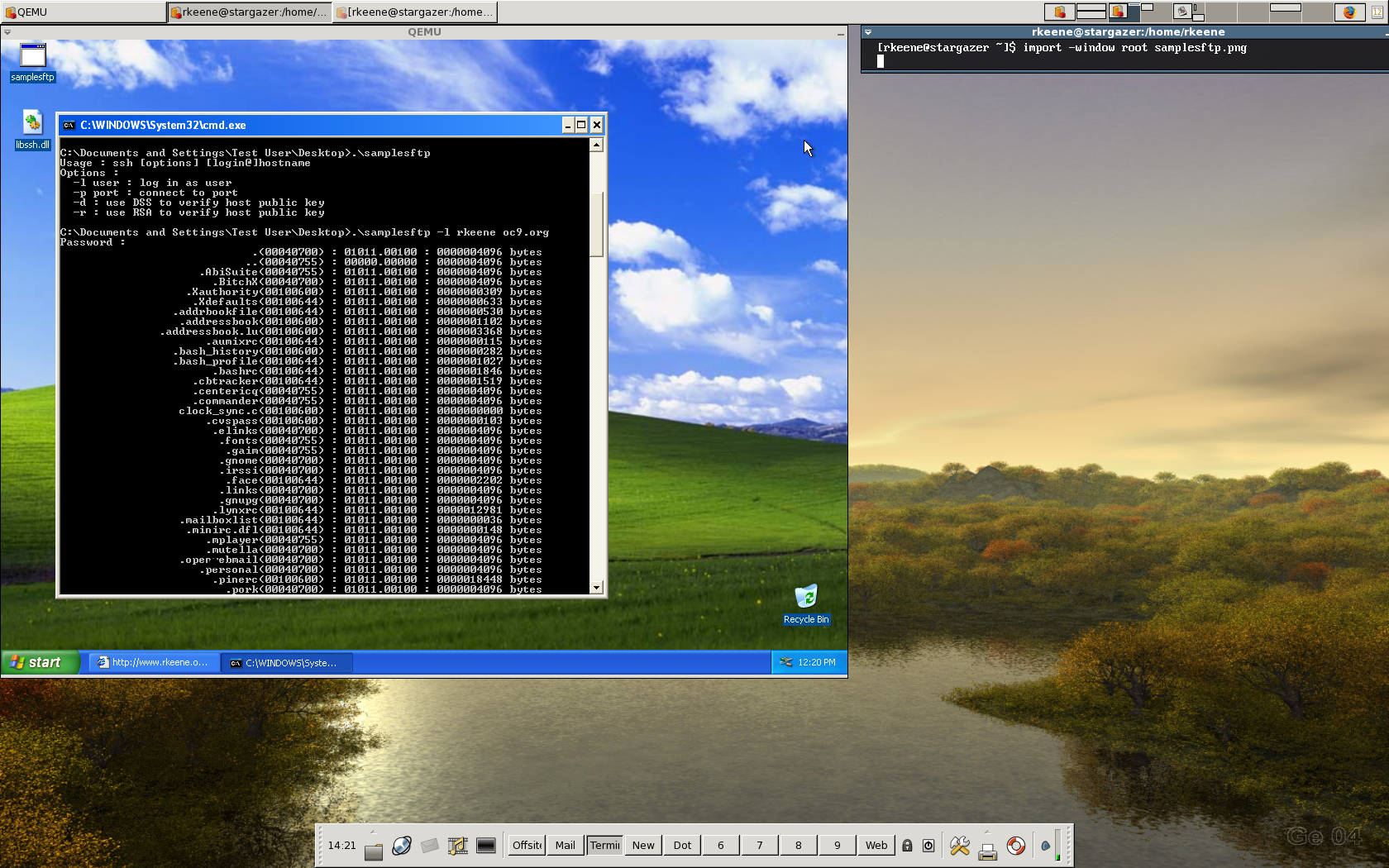Open the lifesaver help icon

click(x=1016, y=846)
